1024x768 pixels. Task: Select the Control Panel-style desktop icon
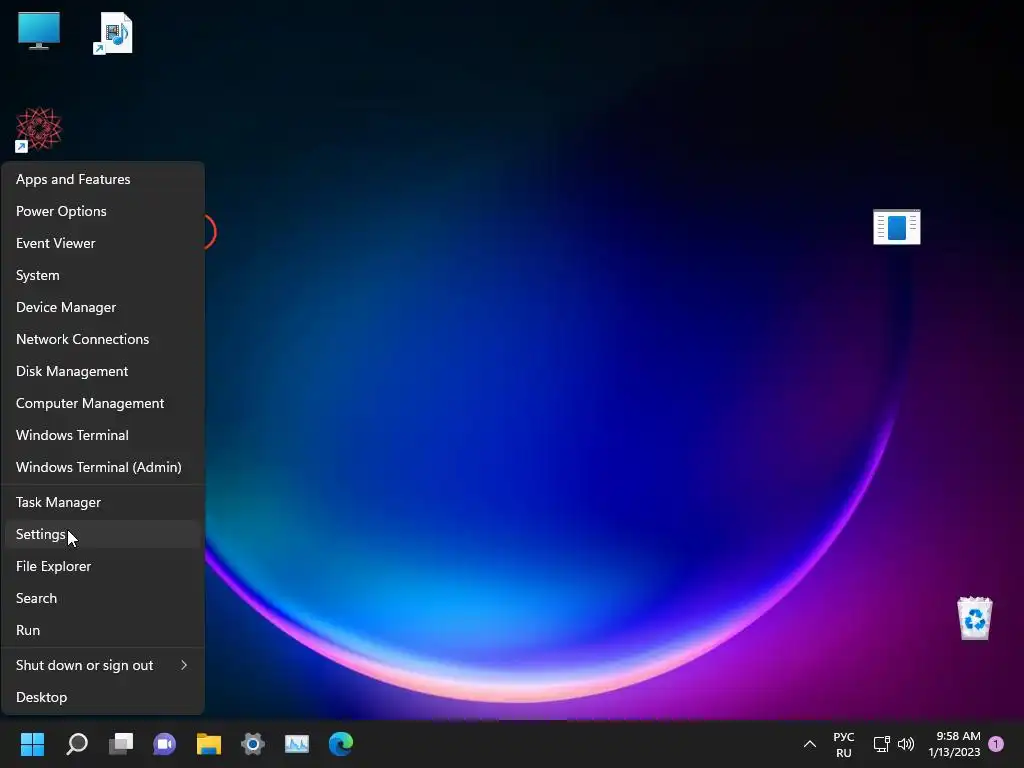click(897, 227)
